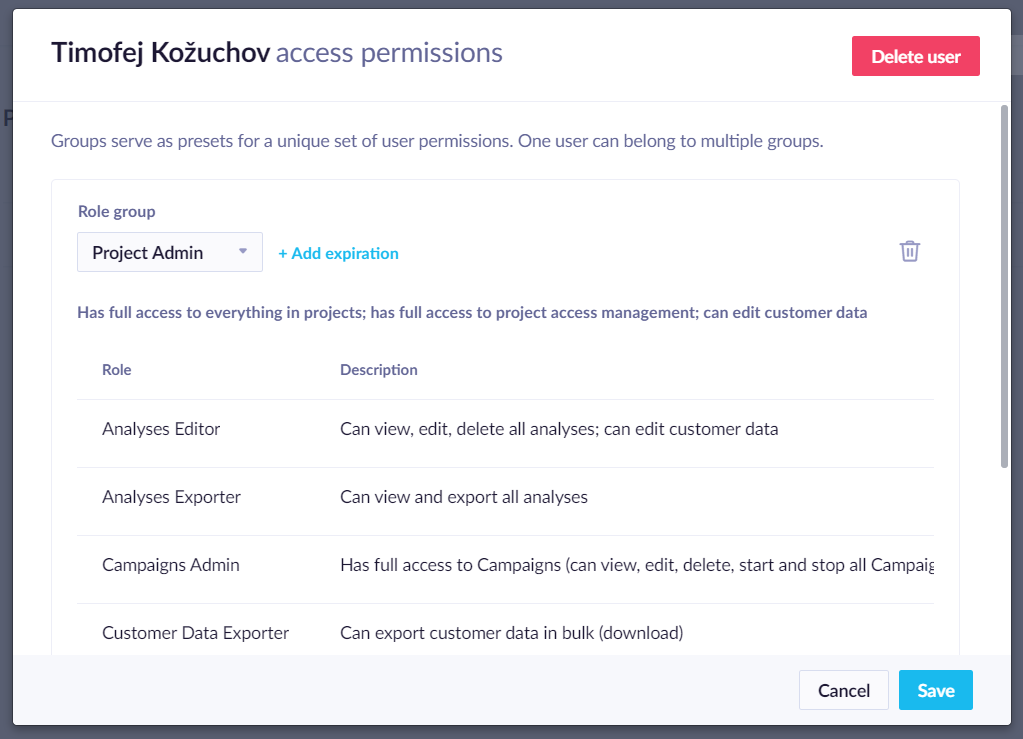Click the Add expiration link
Image resolution: width=1023 pixels, height=739 pixels.
coord(338,253)
